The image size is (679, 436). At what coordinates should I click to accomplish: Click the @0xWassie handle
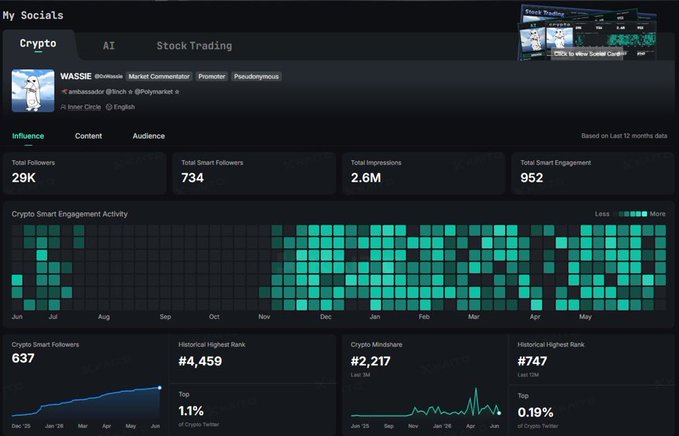pyautogui.click(x=109, y=77)
